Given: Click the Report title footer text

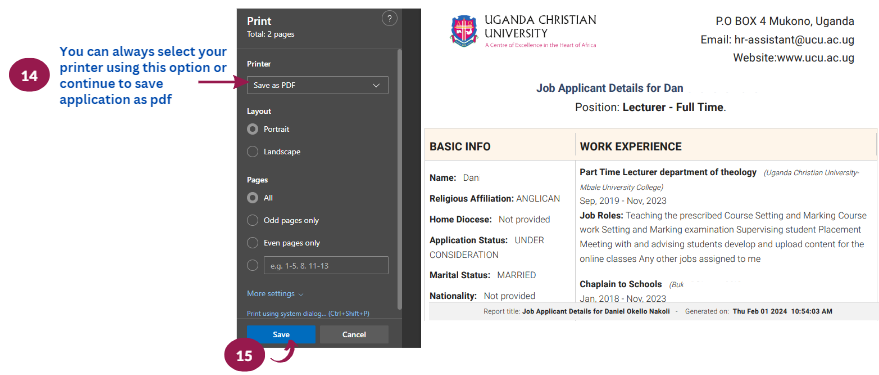Looking at the screenshot, I should tap(576, 311).
